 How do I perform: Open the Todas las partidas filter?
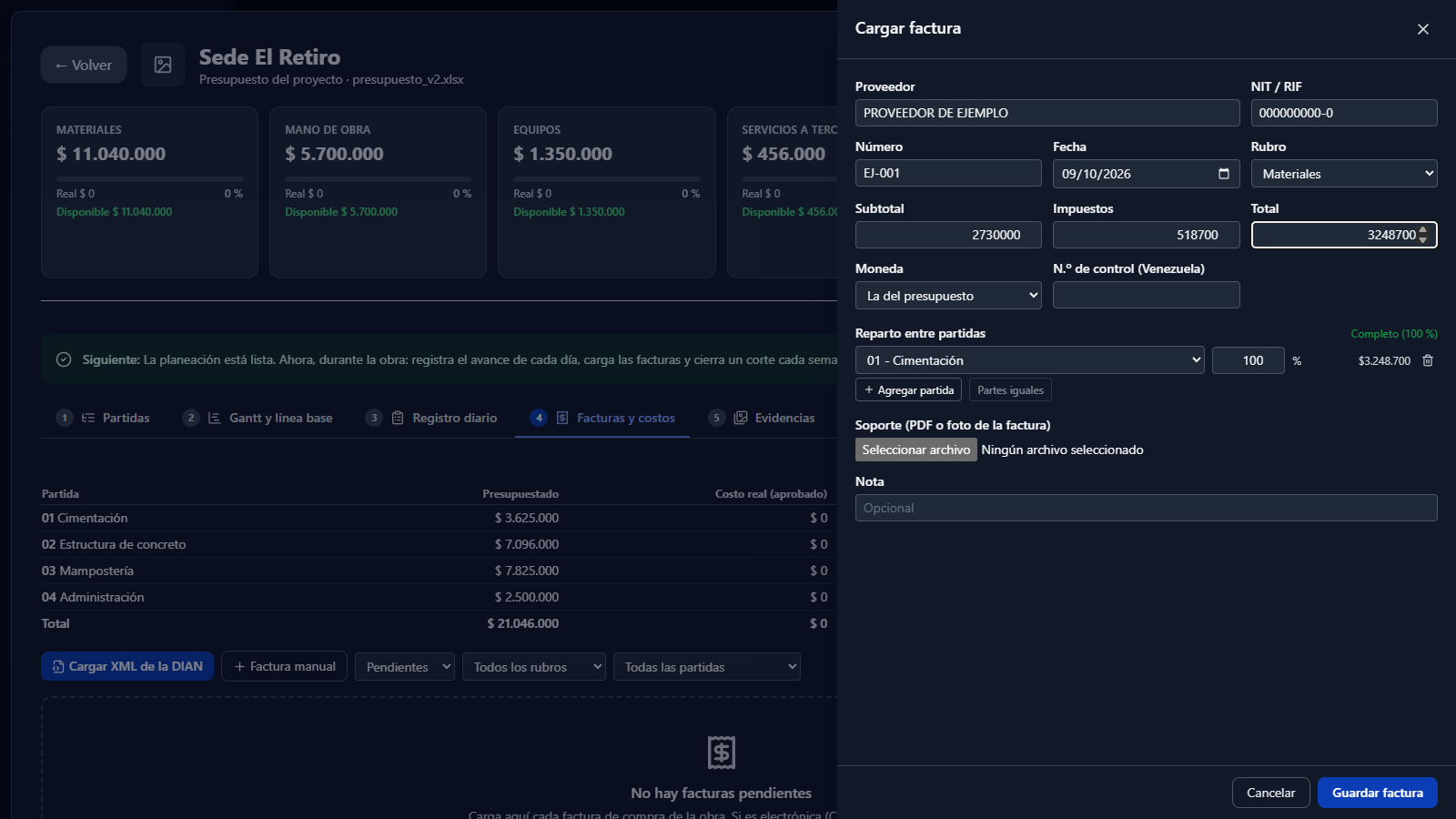(707, 667)
